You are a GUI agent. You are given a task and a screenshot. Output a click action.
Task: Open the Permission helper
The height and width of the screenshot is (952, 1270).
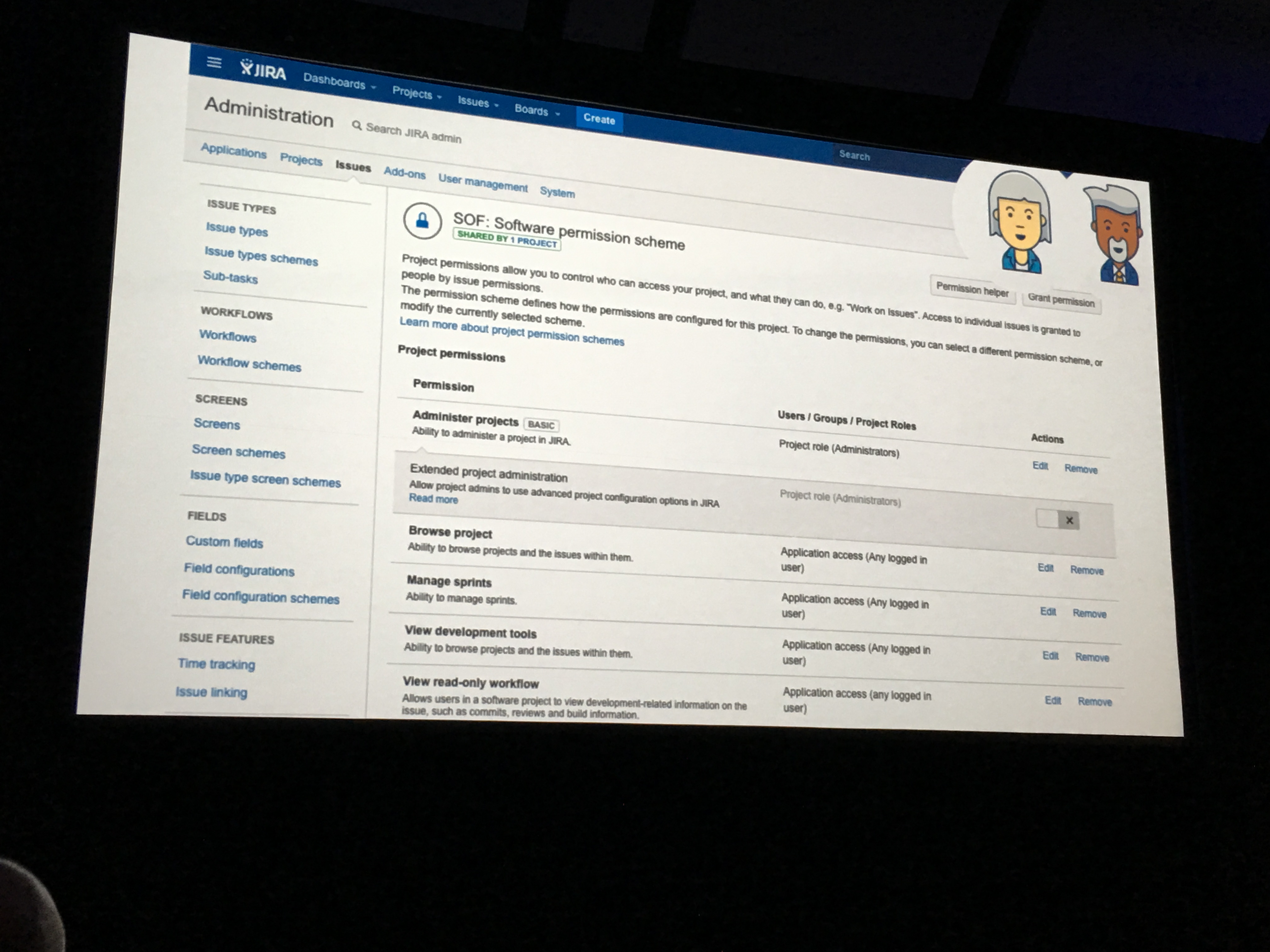tap(973, 290)
